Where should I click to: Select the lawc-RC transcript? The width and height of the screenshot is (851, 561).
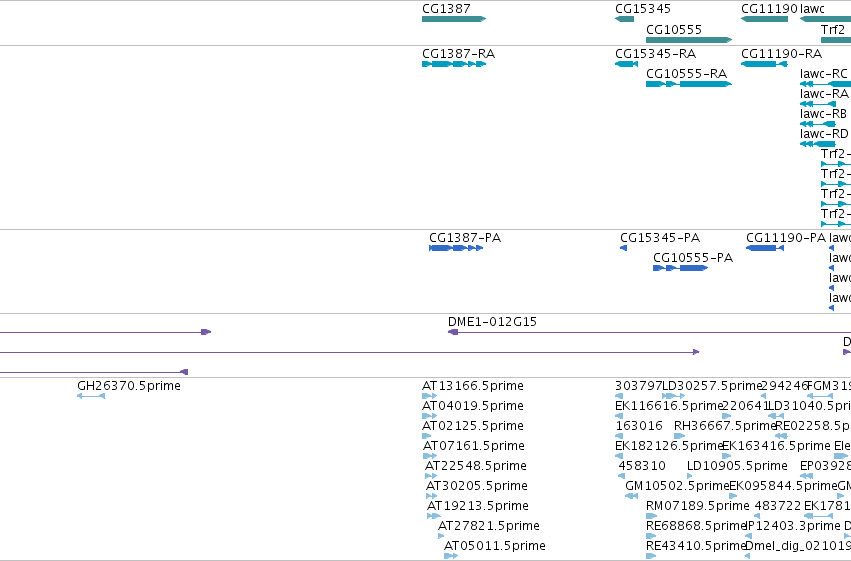pyautogui.click(x=825, y=84)
